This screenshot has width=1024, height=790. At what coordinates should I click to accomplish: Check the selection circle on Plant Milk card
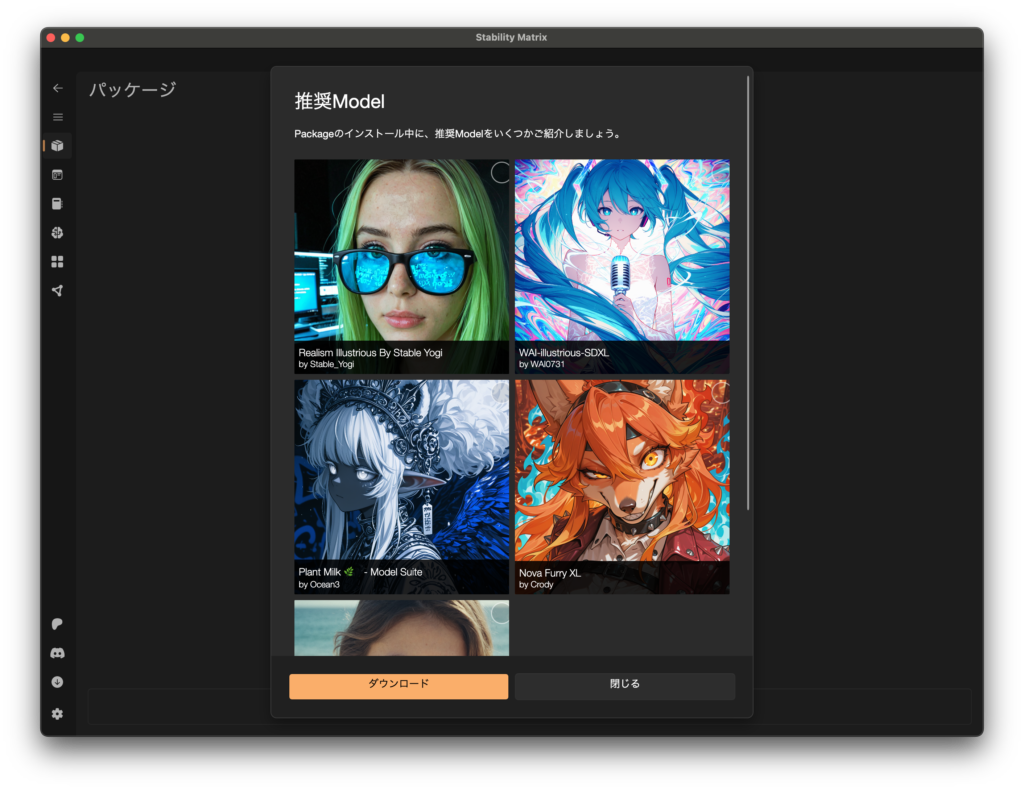[500, 393]
